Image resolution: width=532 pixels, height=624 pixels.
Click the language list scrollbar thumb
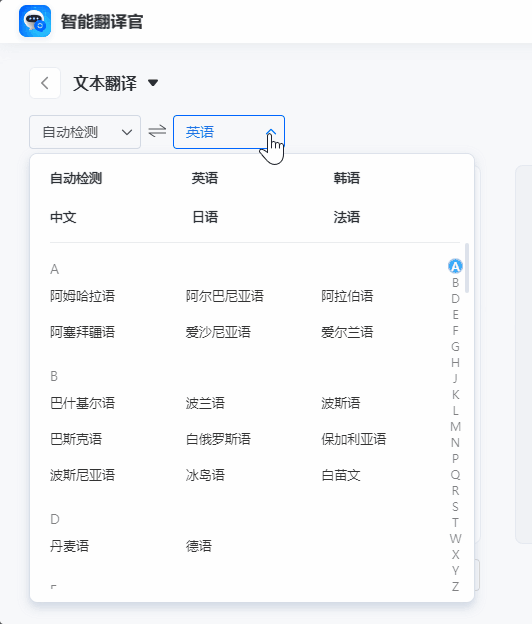pyautogui.click(x=467, y=268)
